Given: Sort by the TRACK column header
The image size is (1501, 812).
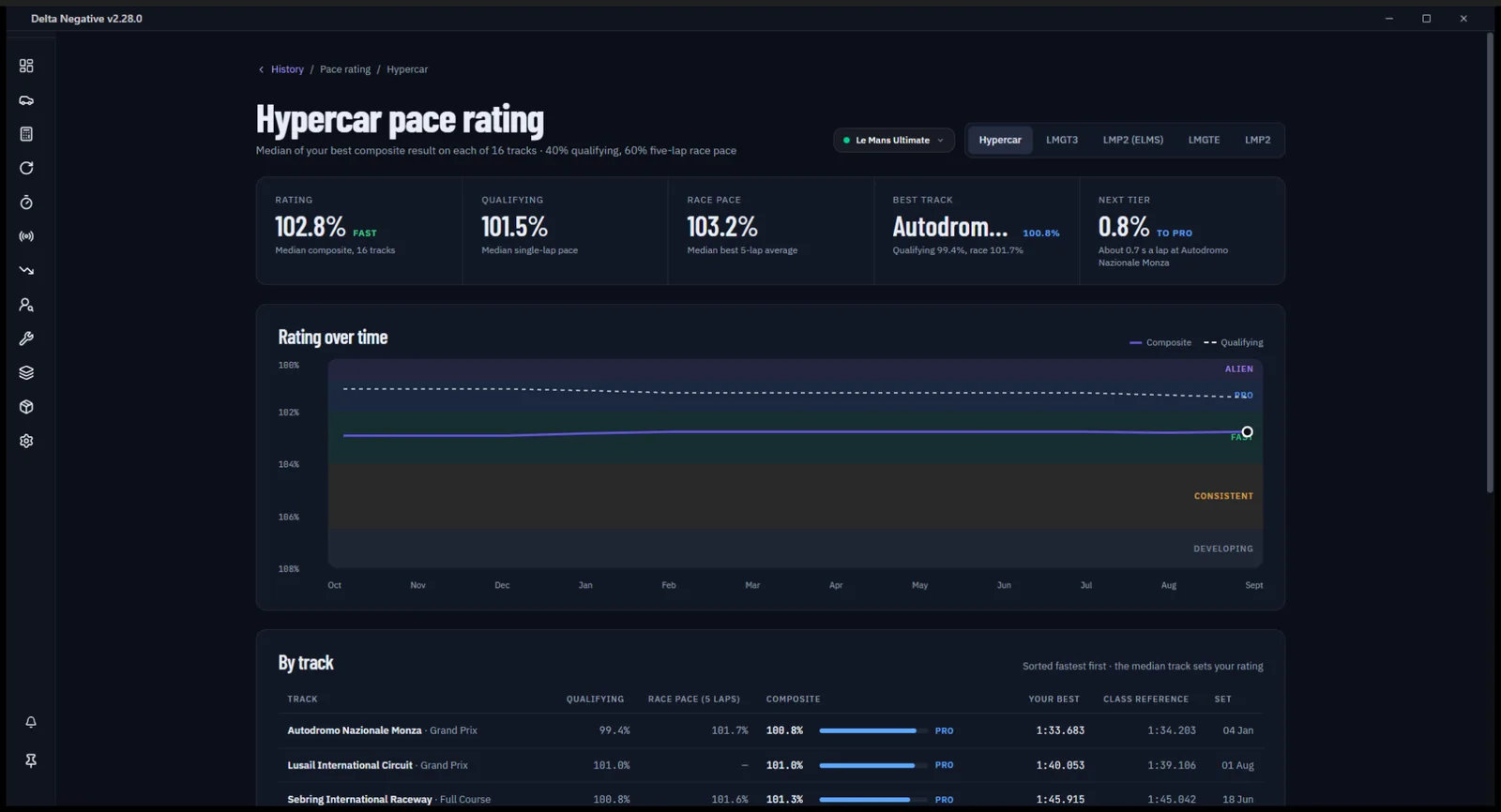Looking at the screenshot, I should click(302, 699).
